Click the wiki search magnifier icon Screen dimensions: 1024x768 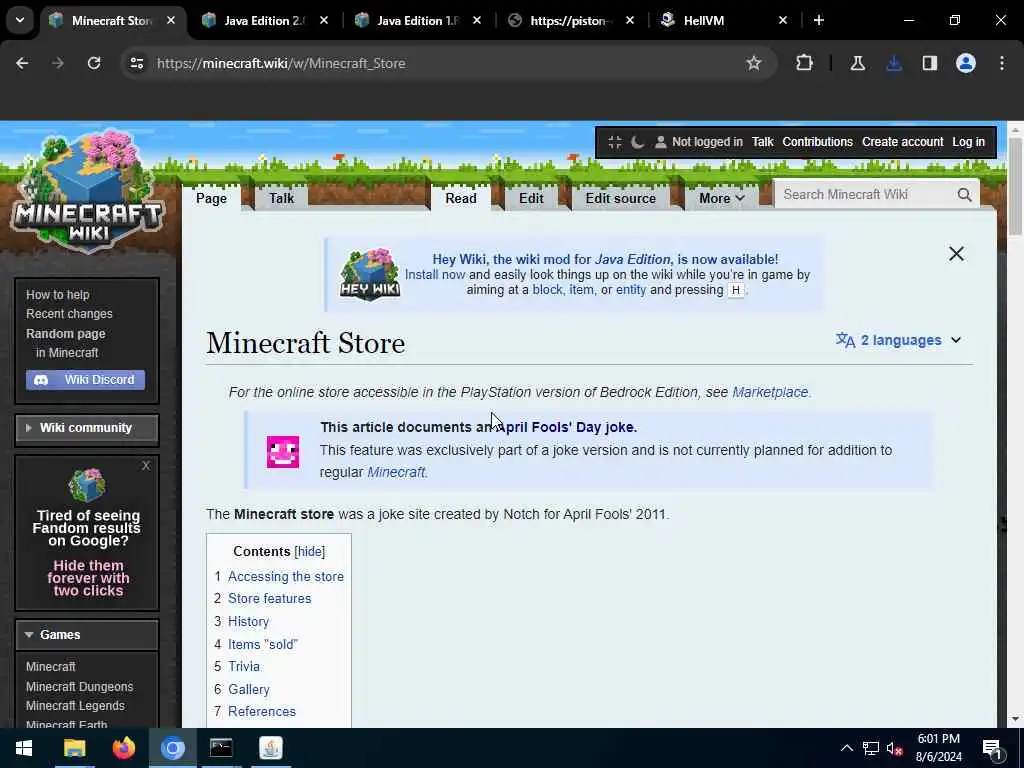pos(965,195)
